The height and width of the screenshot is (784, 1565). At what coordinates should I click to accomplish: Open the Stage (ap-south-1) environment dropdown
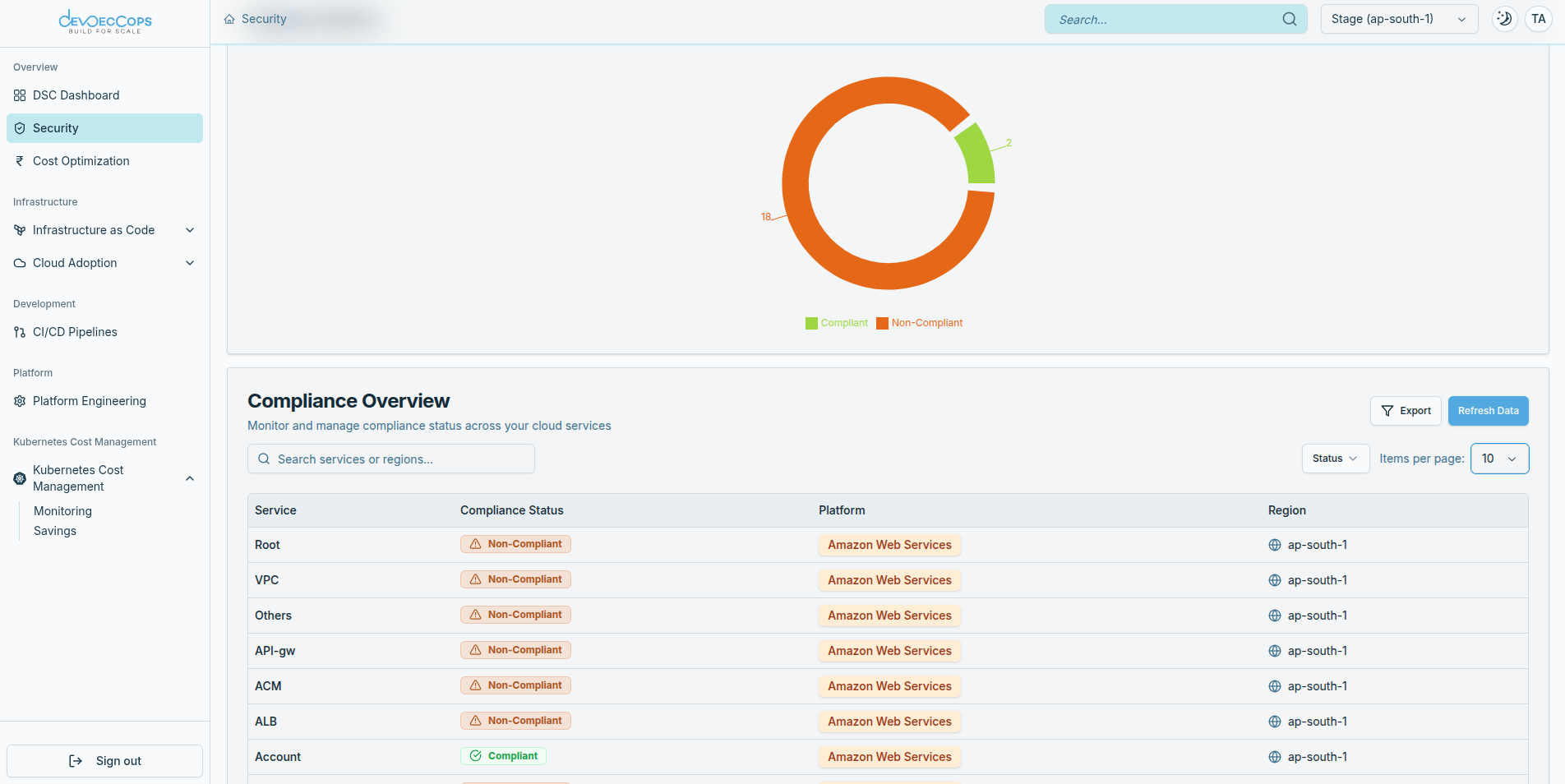coord(1398,19)
